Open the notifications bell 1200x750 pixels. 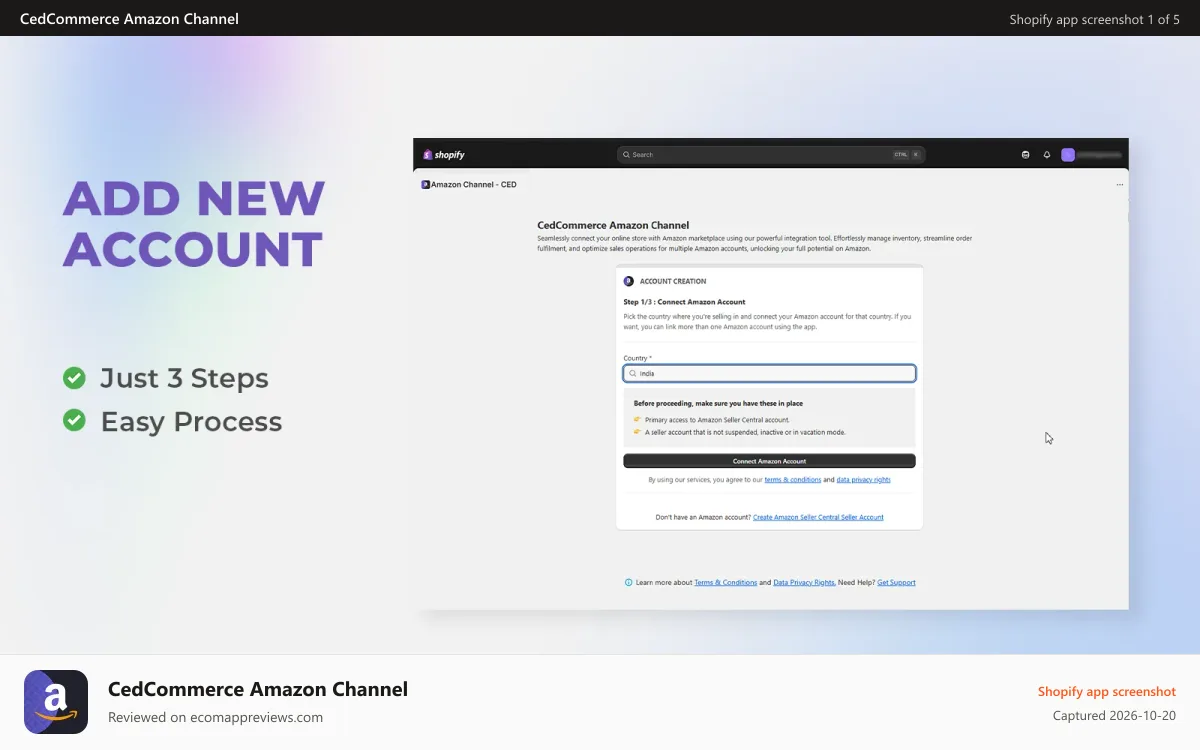tap(1047, 155)
